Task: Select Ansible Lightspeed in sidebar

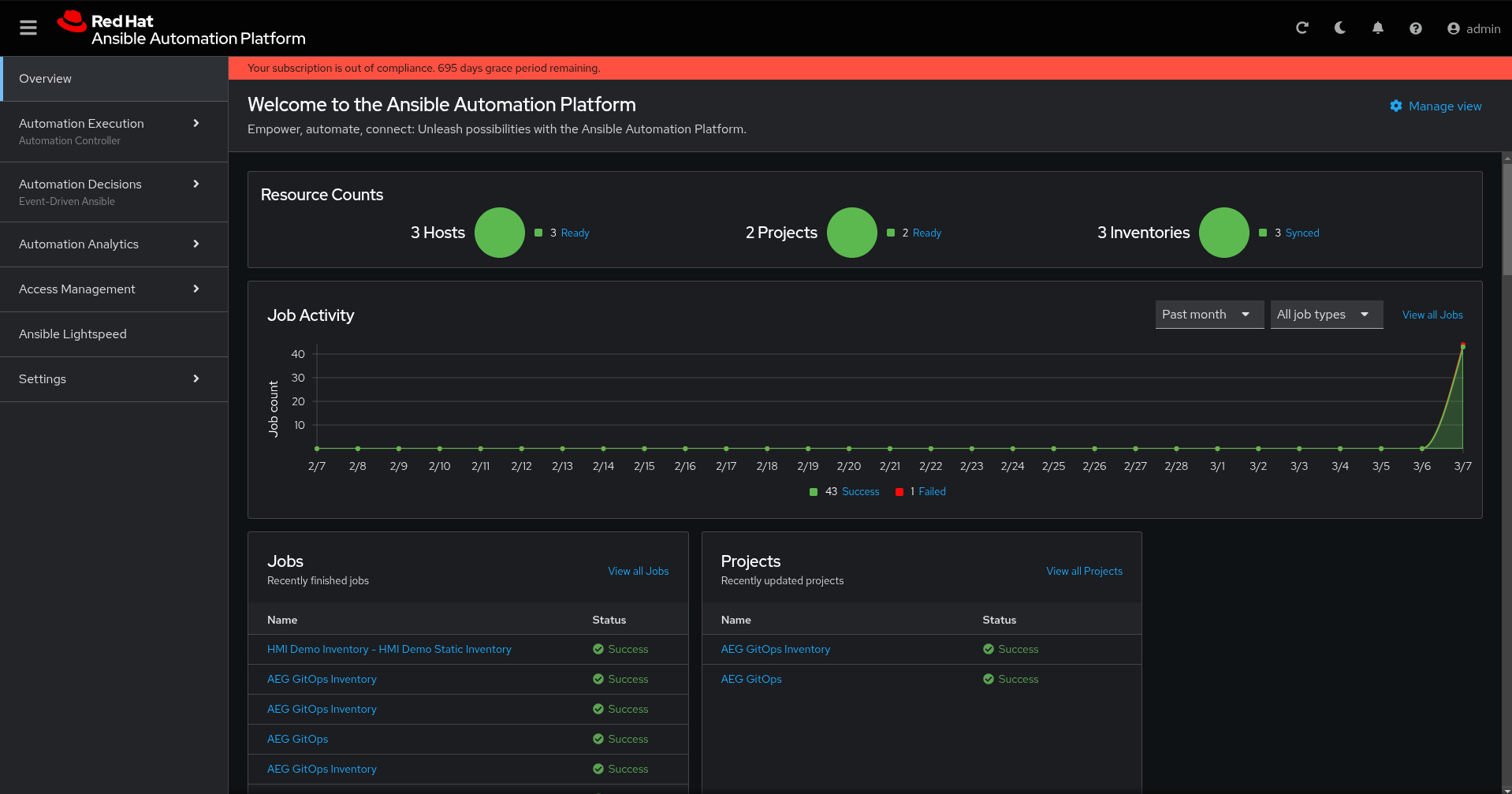Action: click(73, 334)
